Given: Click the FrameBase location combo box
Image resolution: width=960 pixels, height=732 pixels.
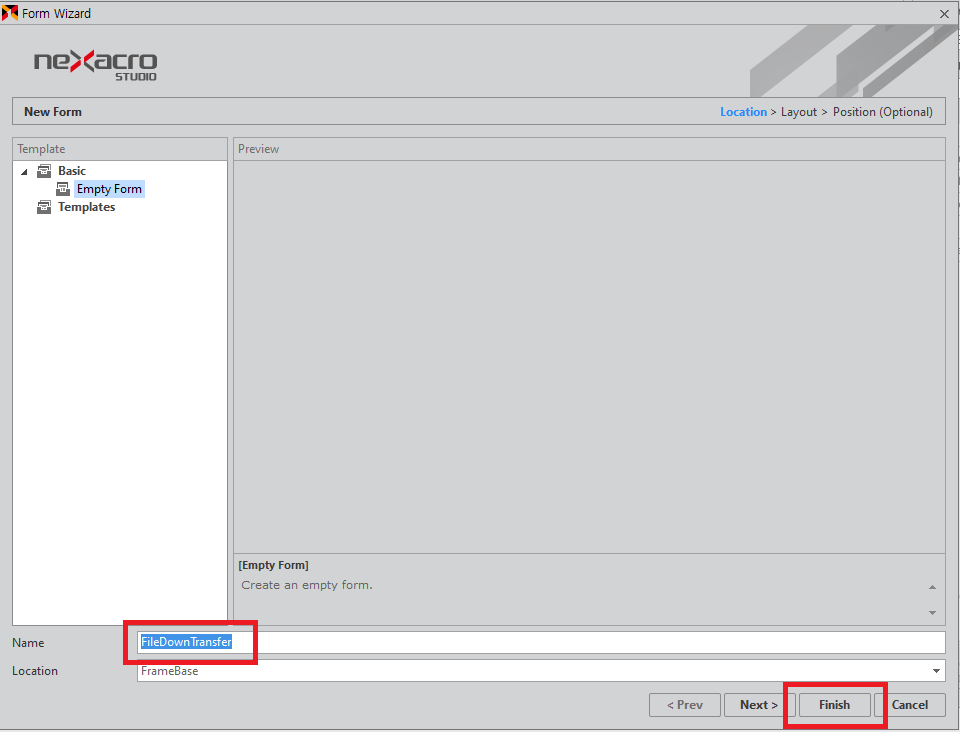Looking at the screenshot, I should tap(530, 671).
